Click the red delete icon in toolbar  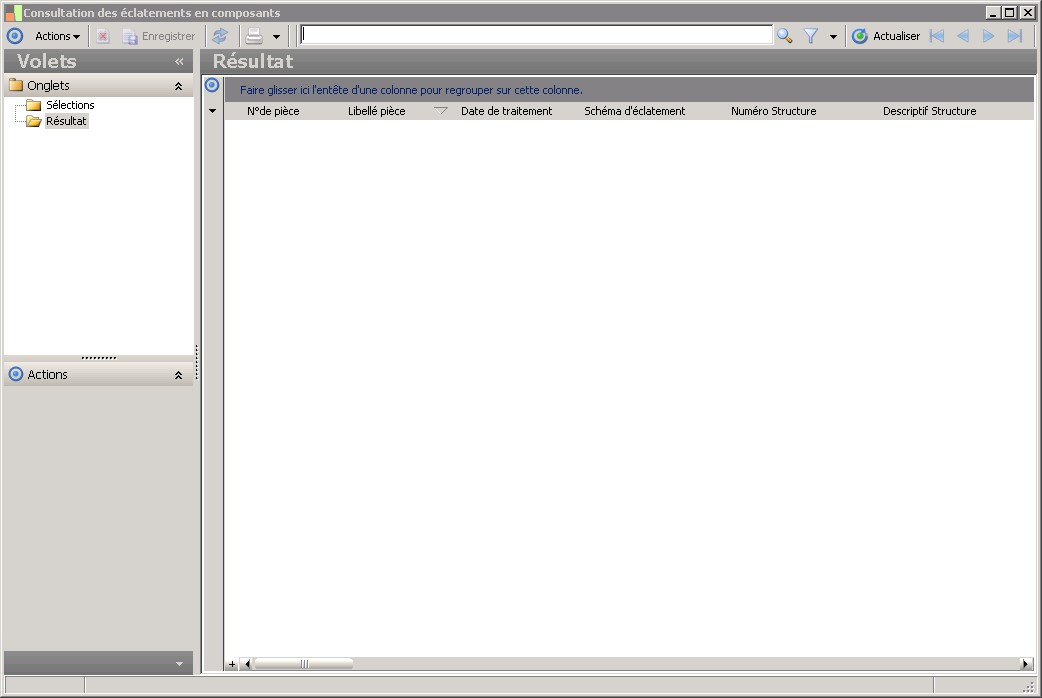tap(102, 36)
